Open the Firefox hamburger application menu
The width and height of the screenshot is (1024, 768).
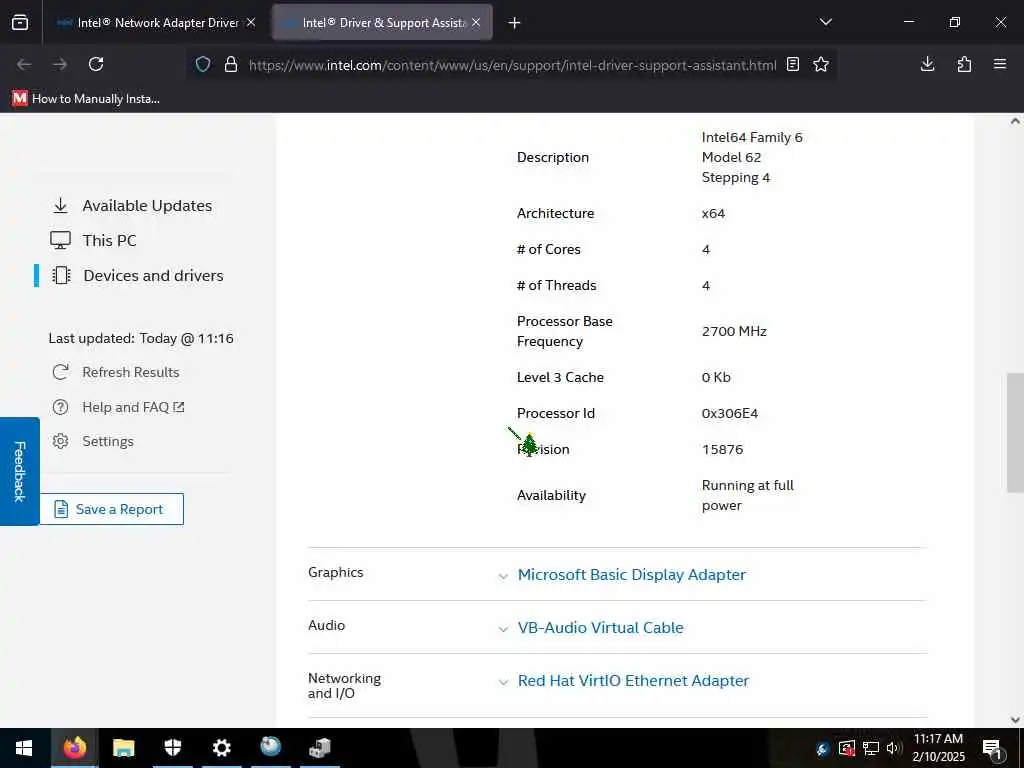1000,64
